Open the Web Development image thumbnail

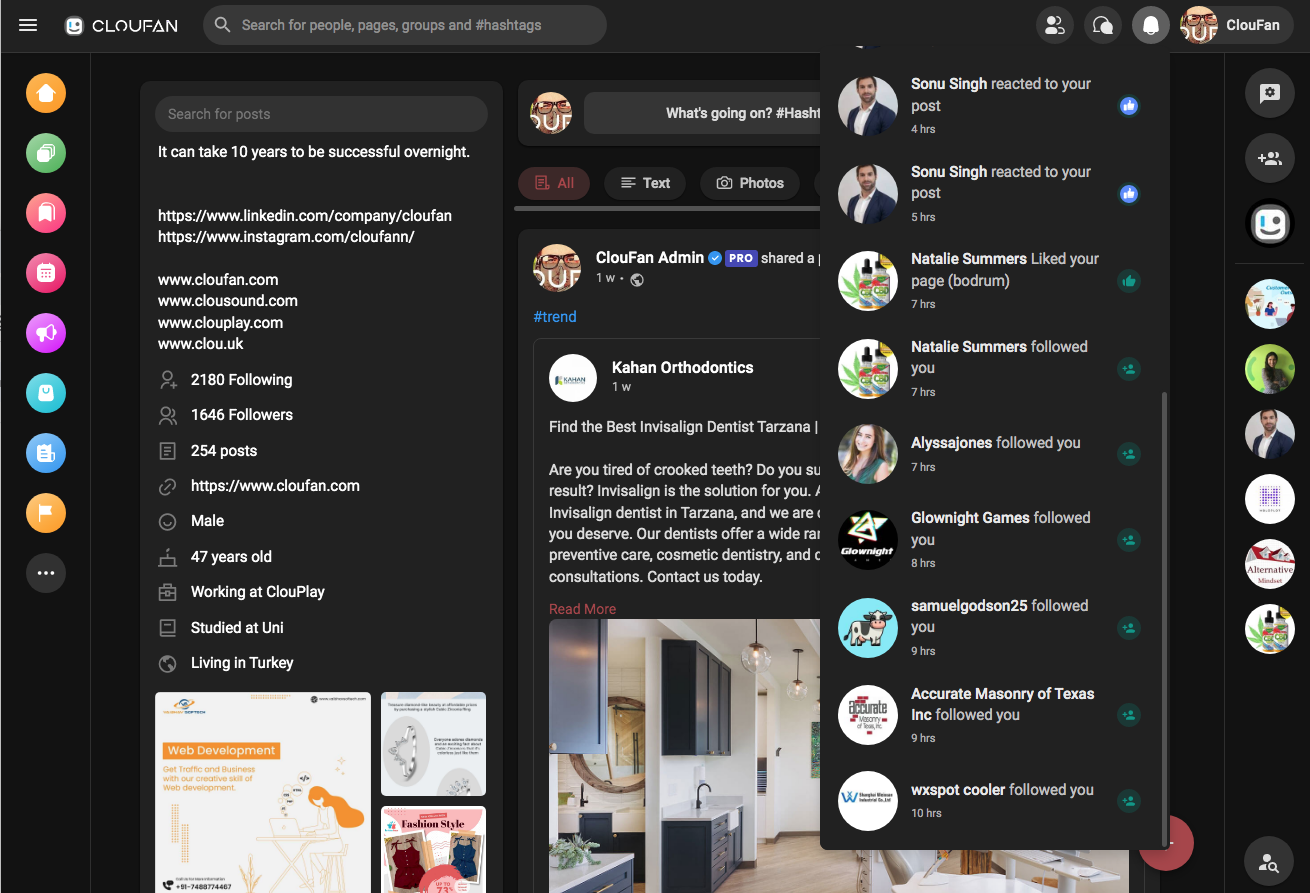263,792
